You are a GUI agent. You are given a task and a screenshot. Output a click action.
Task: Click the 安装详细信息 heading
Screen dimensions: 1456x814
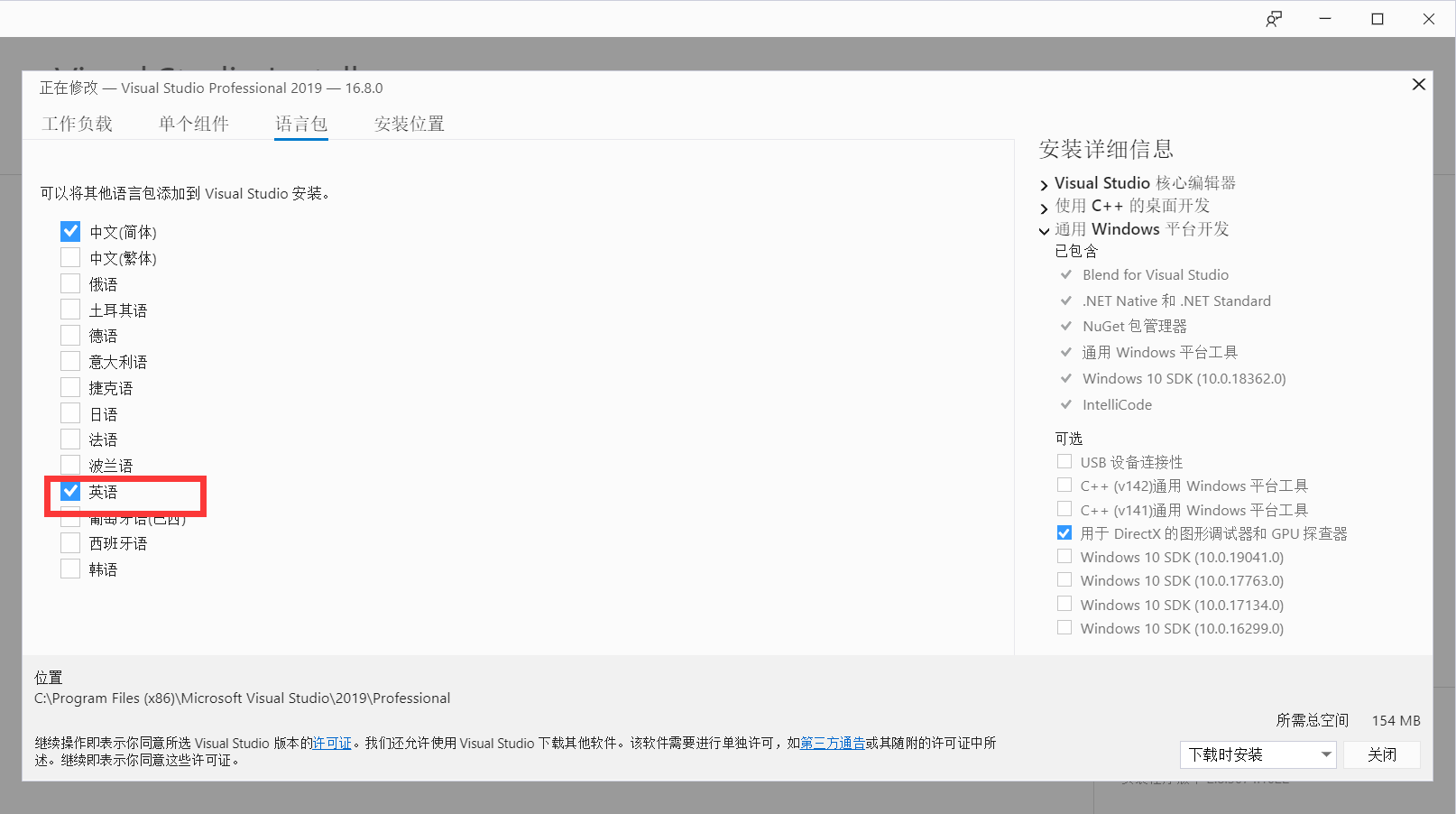pyautogui.click(x=1106, y=149)
